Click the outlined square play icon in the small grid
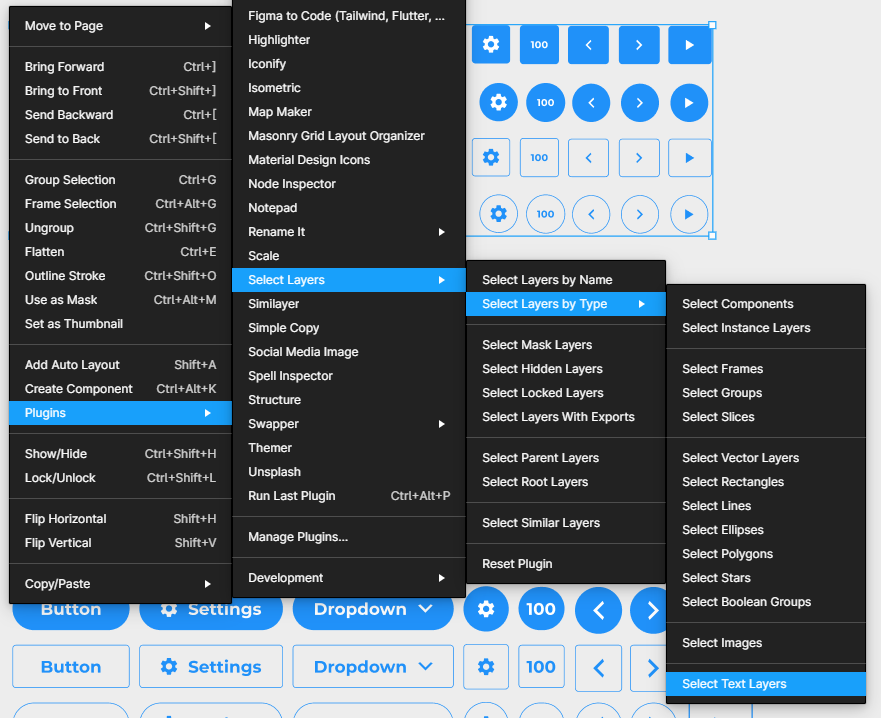This screenshot has height=718, width=881. point(689,157)
